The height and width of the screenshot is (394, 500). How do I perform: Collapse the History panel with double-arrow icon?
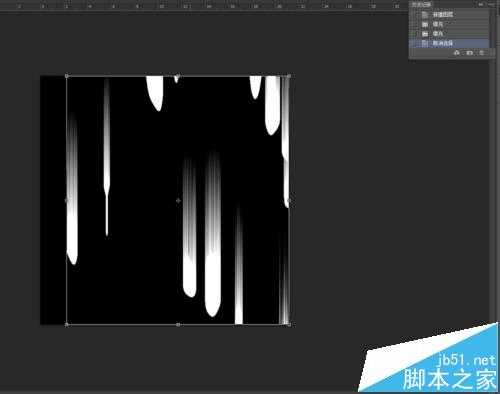[x=481, y=4]
